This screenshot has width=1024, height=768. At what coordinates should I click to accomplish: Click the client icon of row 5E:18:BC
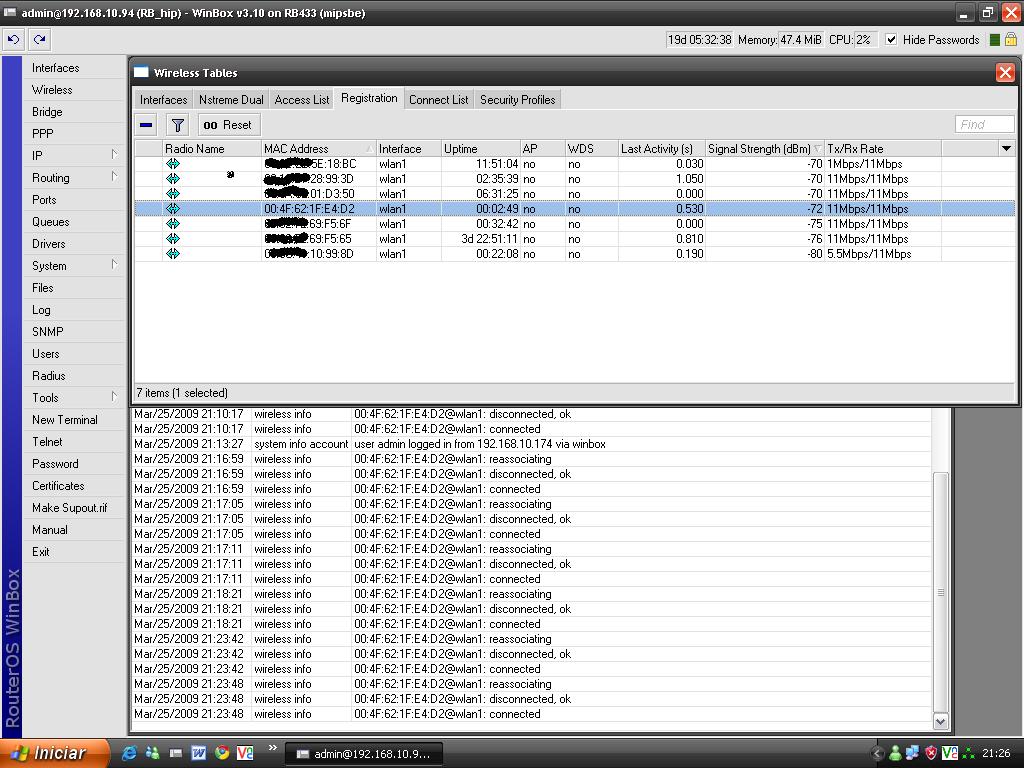pos(172,164)
